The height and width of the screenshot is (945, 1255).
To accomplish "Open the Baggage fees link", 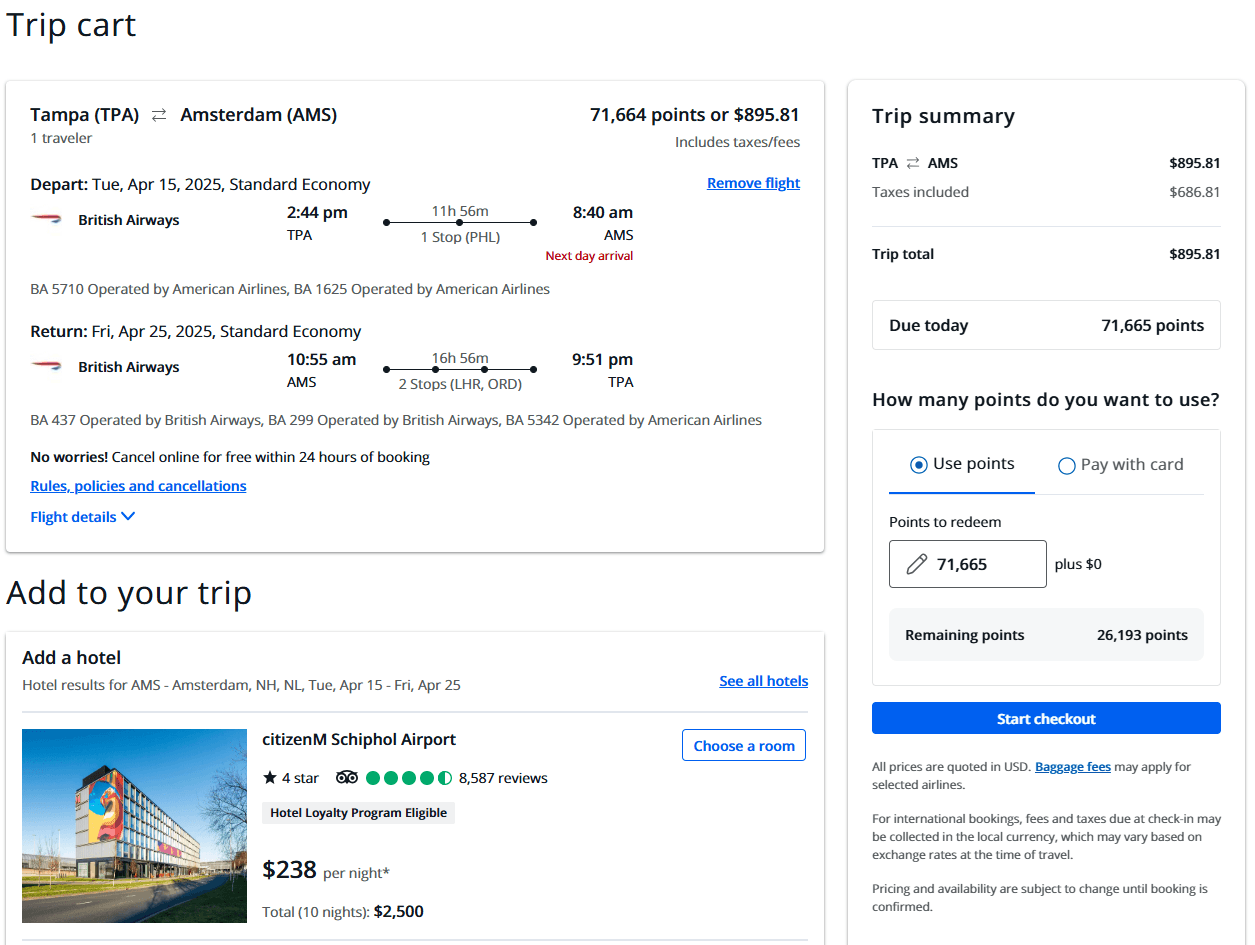I will click(x=1072, y=767).
